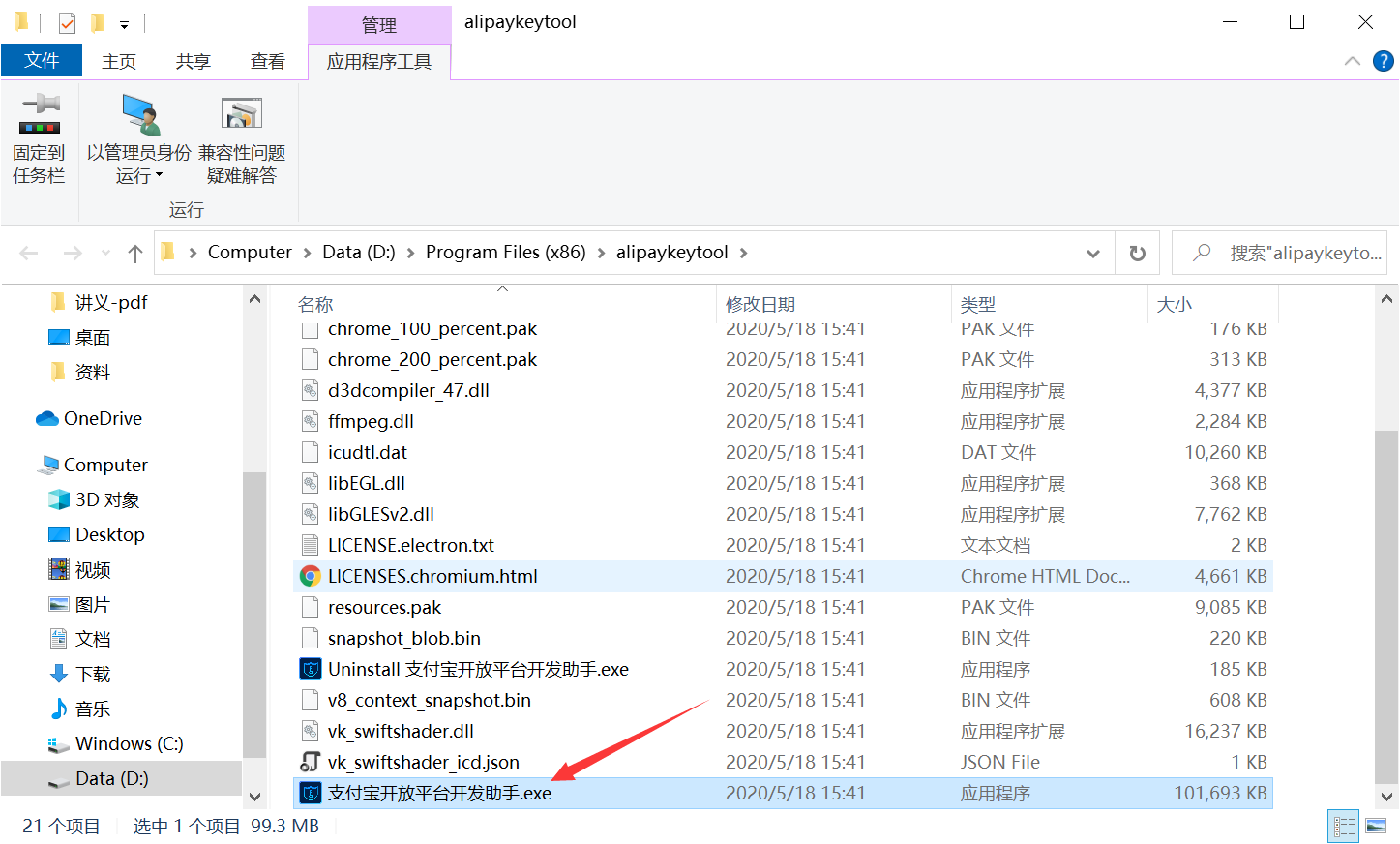Switch to the 共享 ribbon tab
1400x844 pixels.
(194, 62)
